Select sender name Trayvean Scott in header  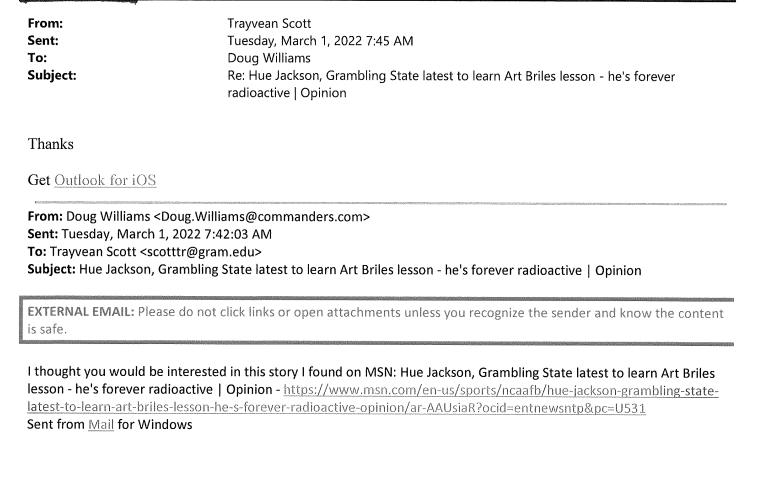[x=269, y=24]
